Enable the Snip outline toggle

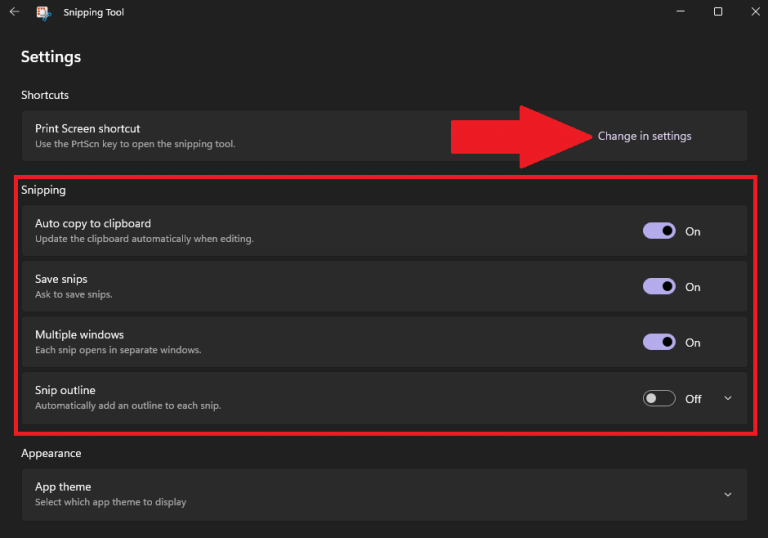coord(659,398)
